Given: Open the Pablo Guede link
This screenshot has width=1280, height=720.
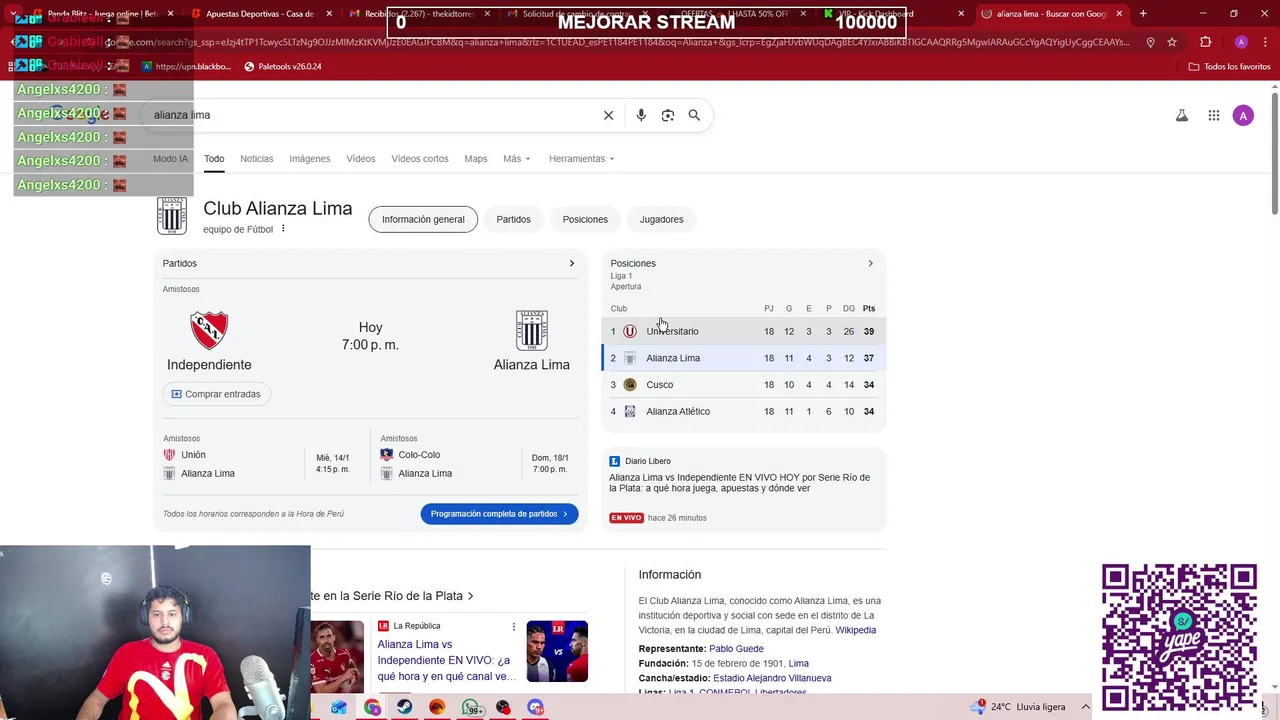Looking at the screenshot, I should pyautogui.click(x=736, y=649).
